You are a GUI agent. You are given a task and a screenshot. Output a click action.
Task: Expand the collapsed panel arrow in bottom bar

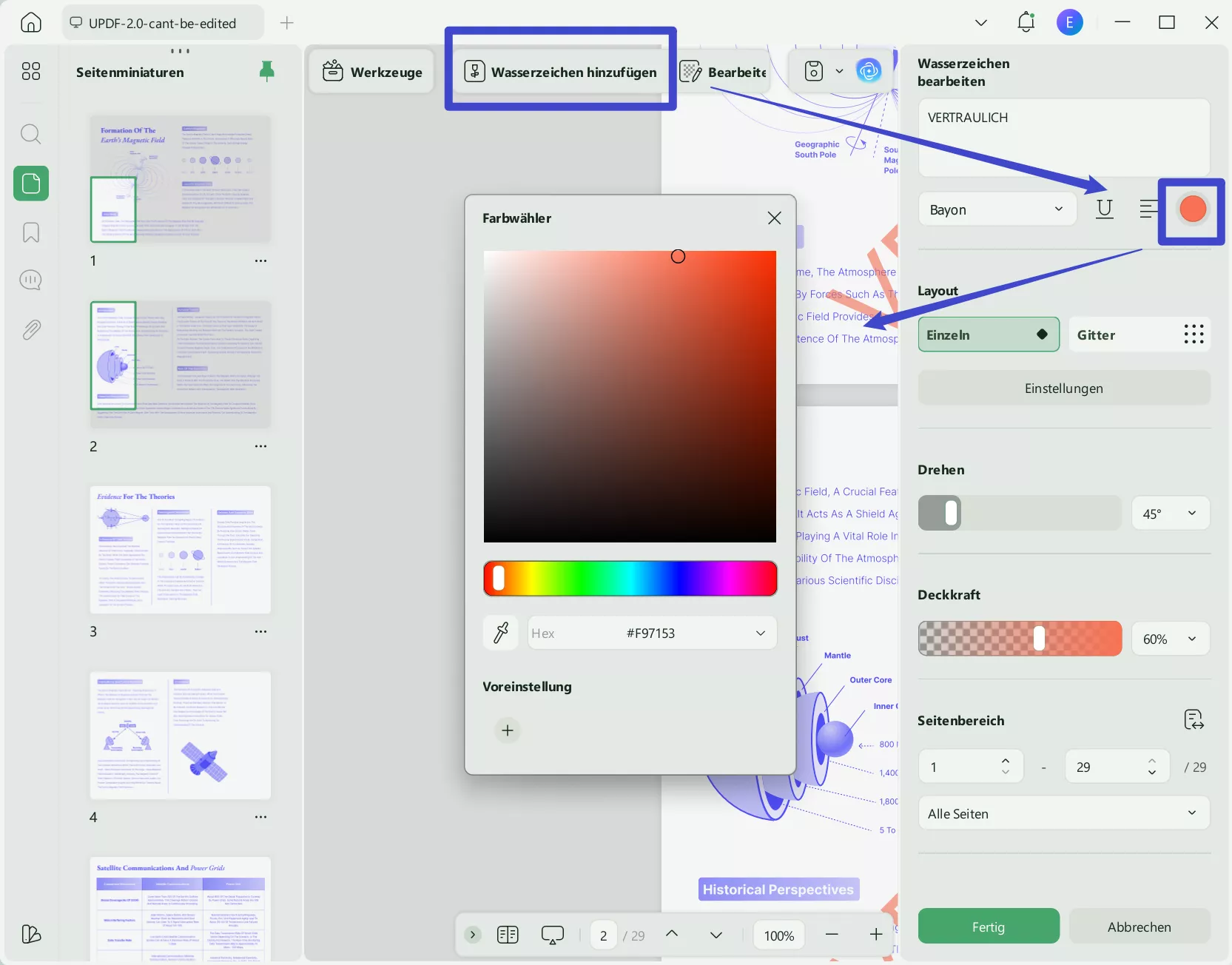[473, 935]
